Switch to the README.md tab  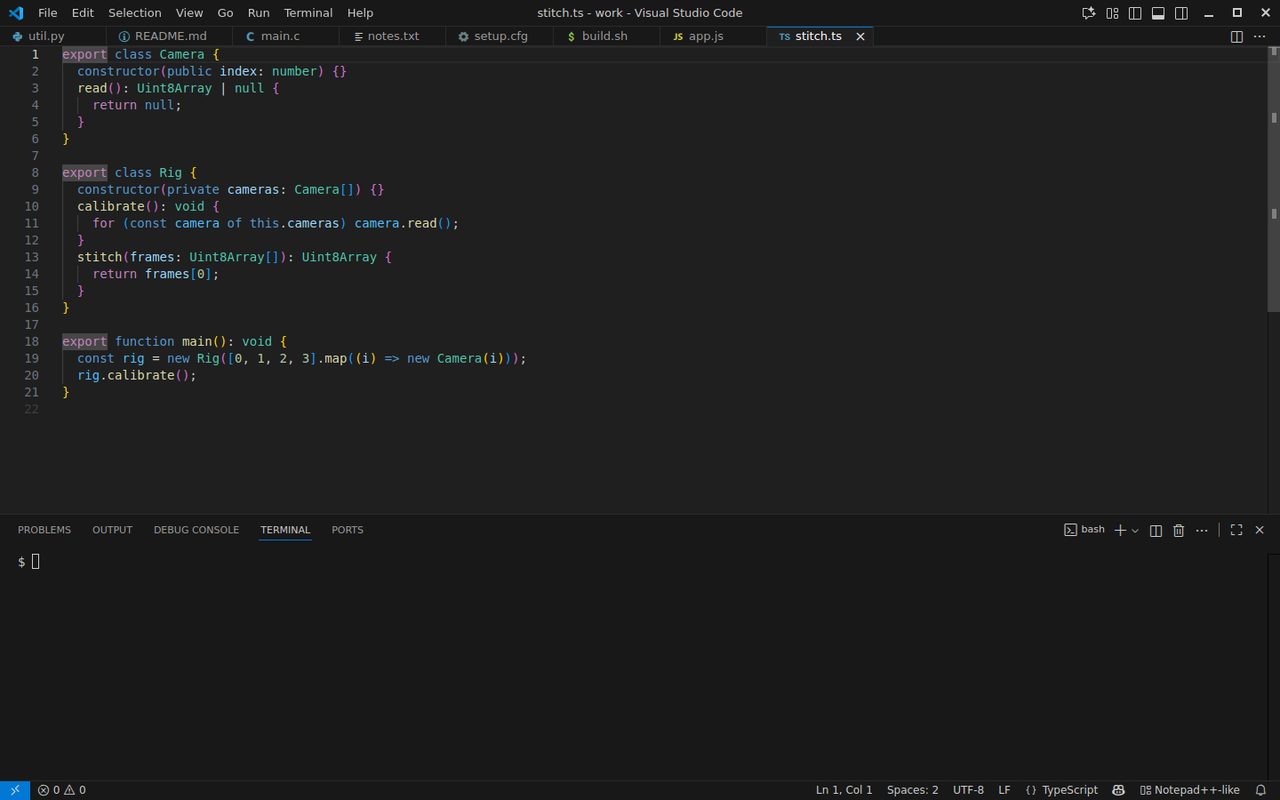(x=170, y=36)
